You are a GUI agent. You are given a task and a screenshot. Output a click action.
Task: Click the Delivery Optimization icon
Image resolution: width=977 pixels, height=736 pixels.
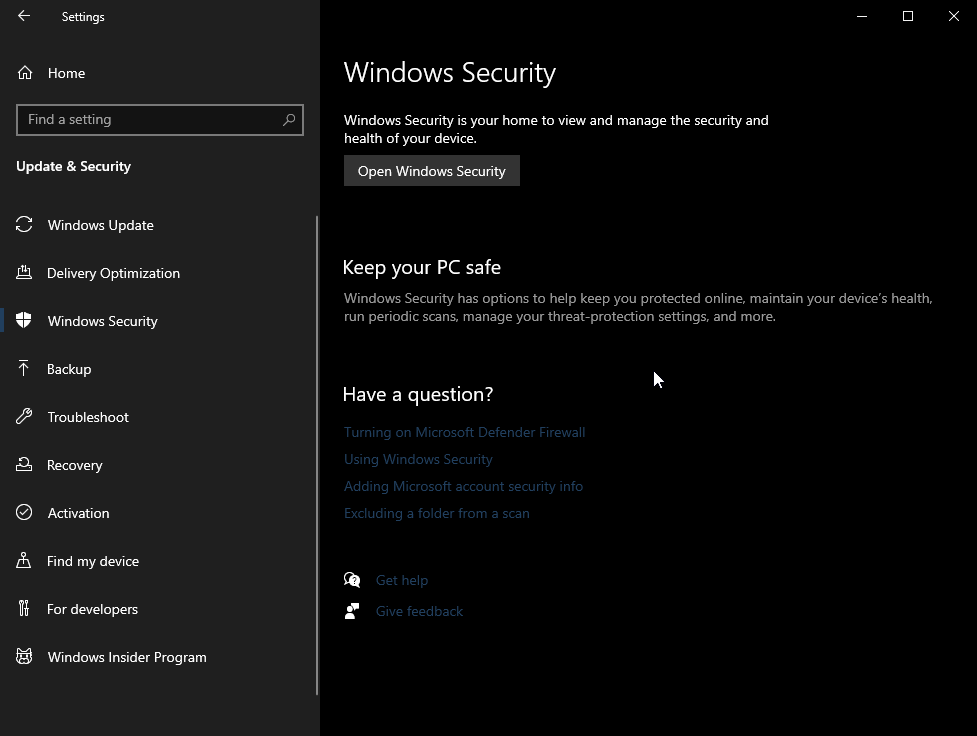24,273
